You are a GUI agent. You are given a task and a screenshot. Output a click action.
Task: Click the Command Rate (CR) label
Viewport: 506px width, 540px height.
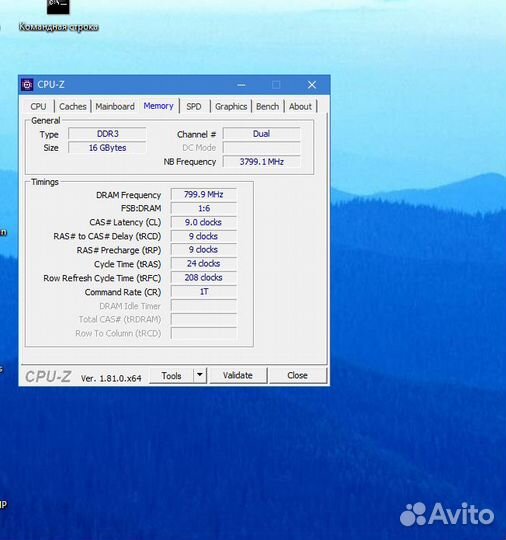pos(123,292)
